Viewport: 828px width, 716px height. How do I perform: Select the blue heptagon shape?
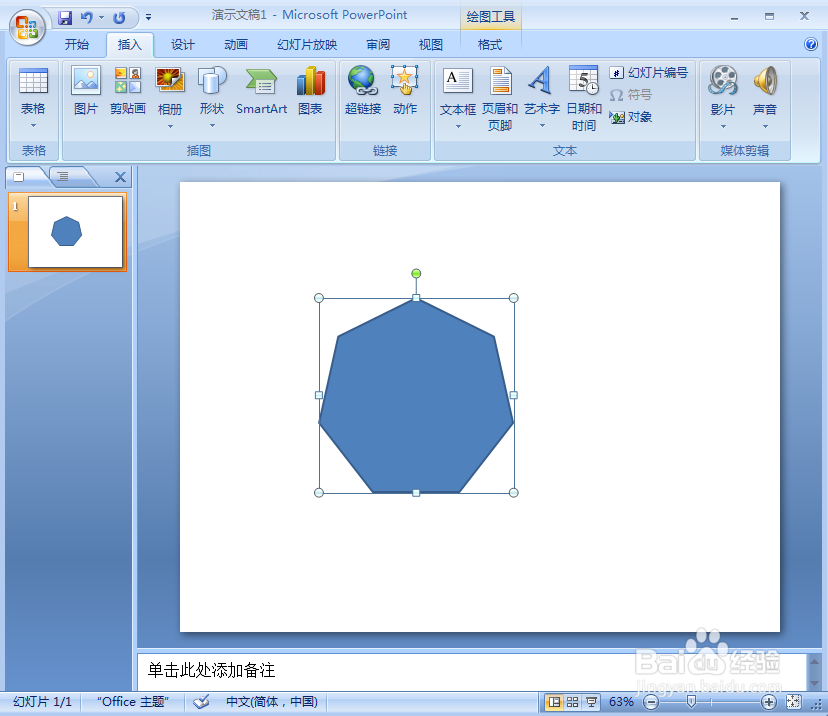[x=416, y=396]
